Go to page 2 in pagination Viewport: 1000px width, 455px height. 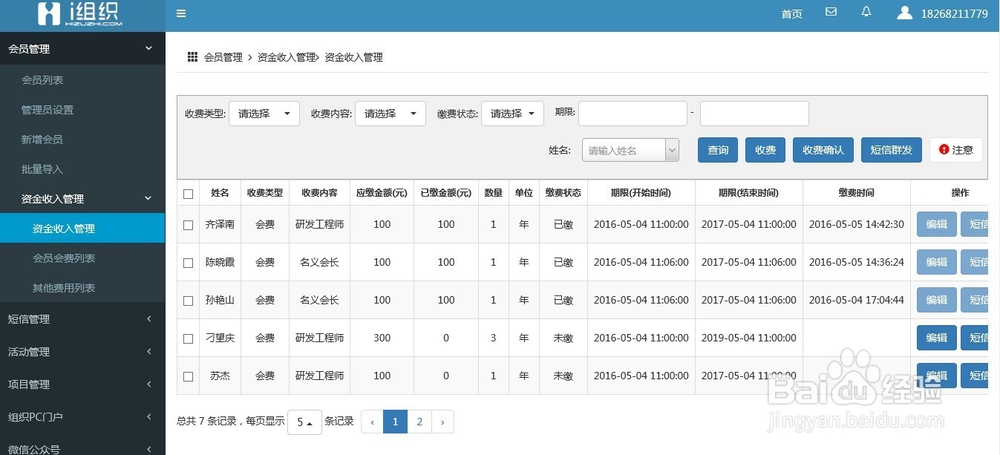pyautogui.click(x=419, y=422)
